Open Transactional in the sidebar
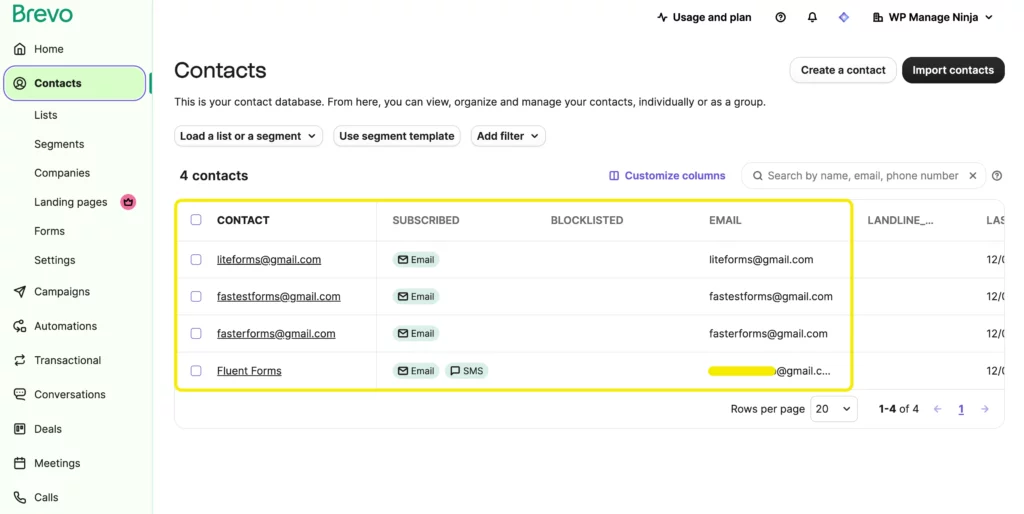This screenshot has height=514, width=1024. click(67, 360)
